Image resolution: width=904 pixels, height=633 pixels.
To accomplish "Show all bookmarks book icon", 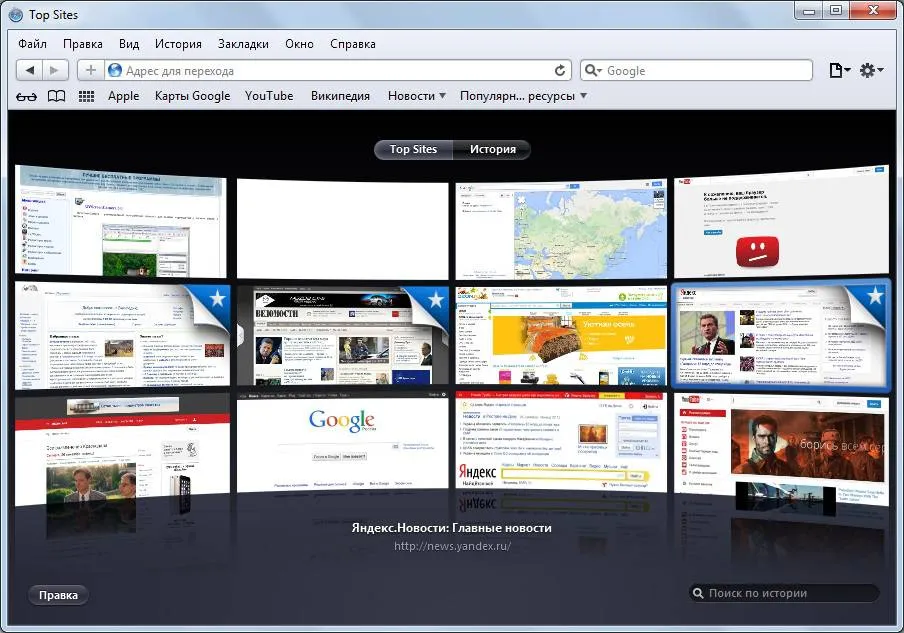I will click(56, 96).
